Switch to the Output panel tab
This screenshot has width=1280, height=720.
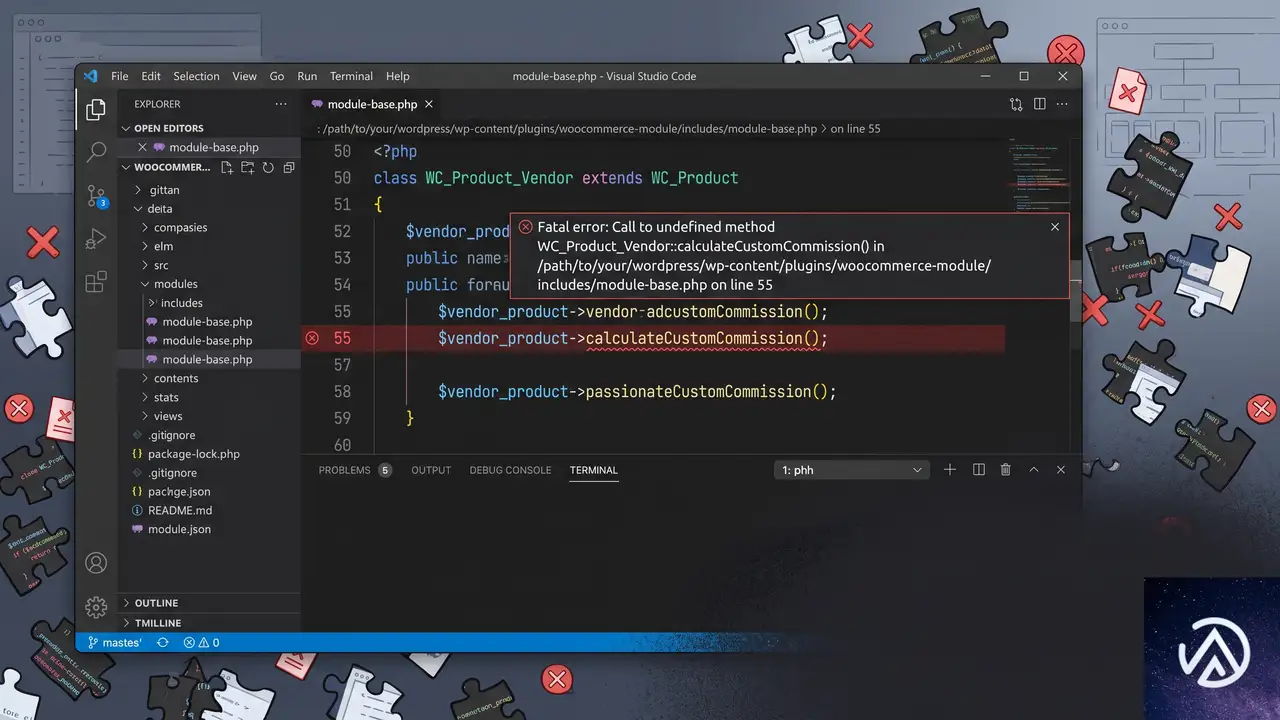click(x=431, y=470)
